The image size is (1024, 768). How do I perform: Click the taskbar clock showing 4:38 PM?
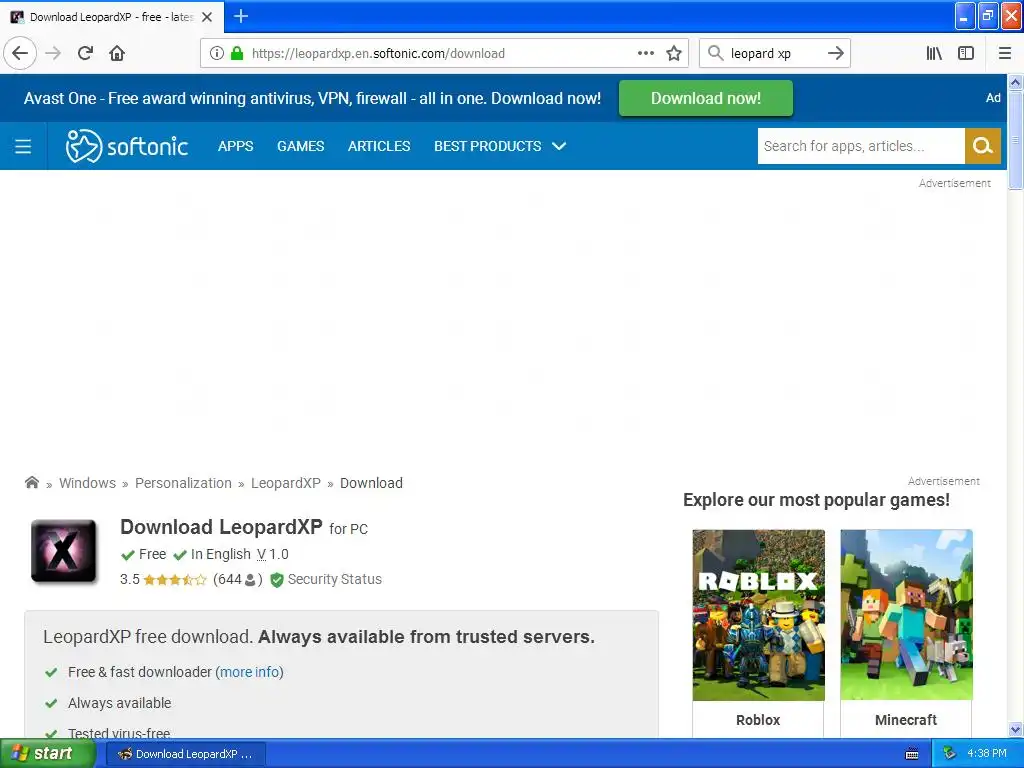tap(987, 754)
